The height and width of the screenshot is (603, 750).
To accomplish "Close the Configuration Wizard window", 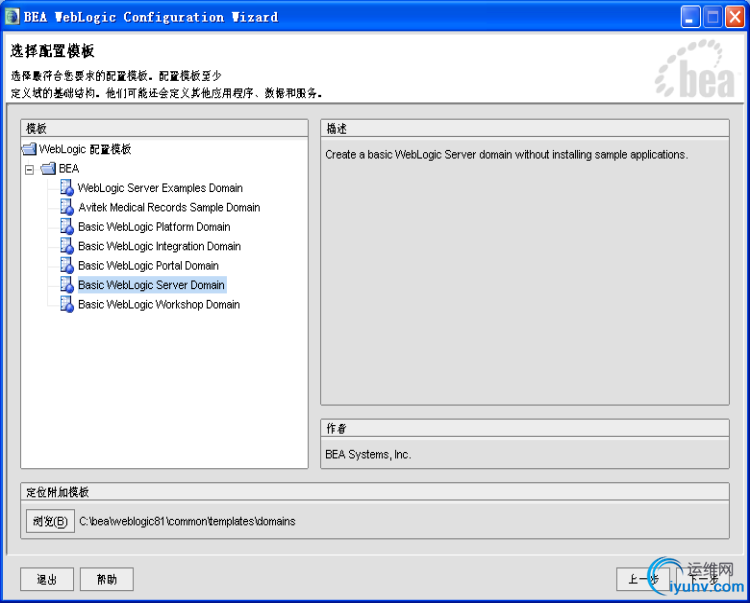I will pyautogui.click(x=734, y=17).
